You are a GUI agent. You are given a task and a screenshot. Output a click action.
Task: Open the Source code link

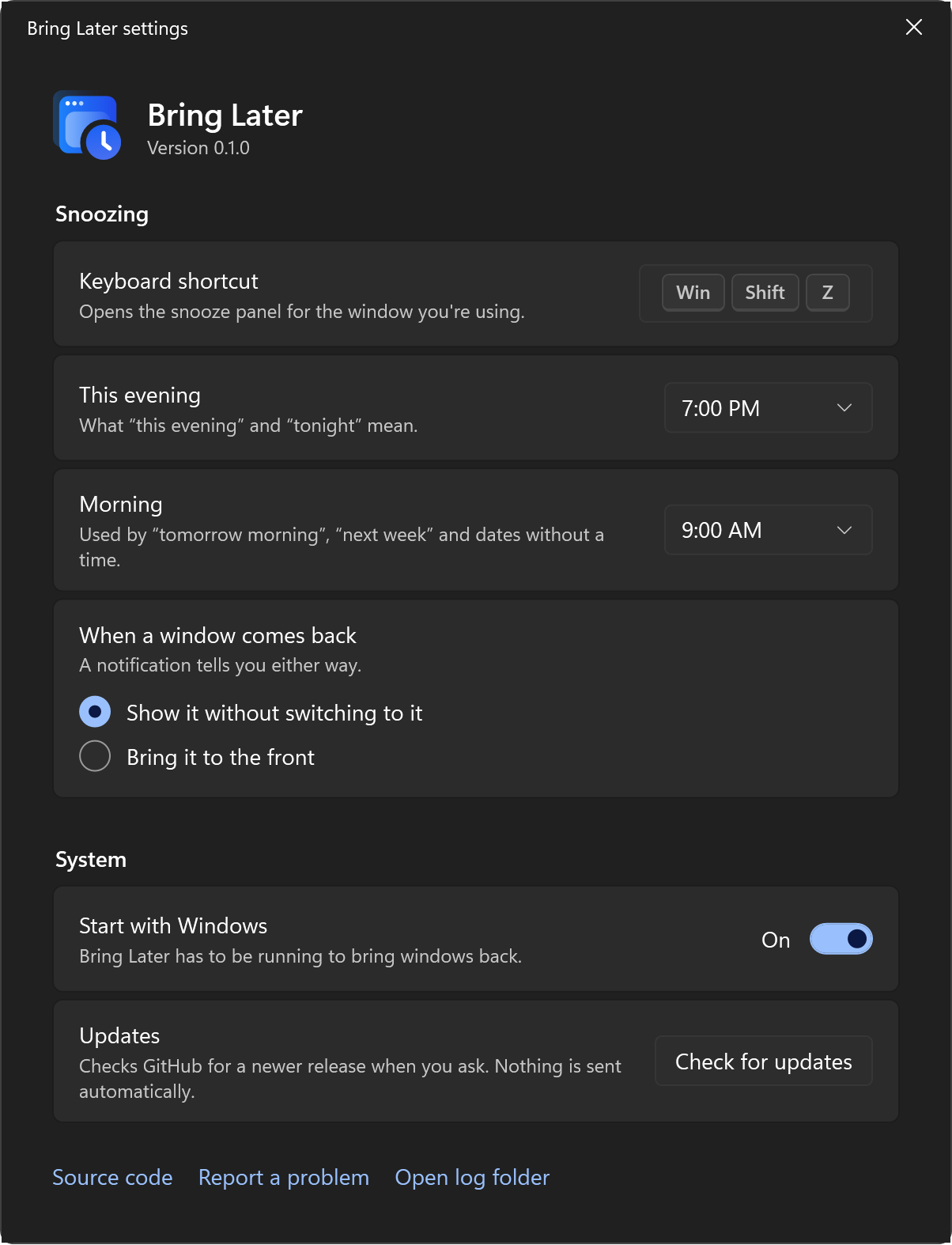112,1178
